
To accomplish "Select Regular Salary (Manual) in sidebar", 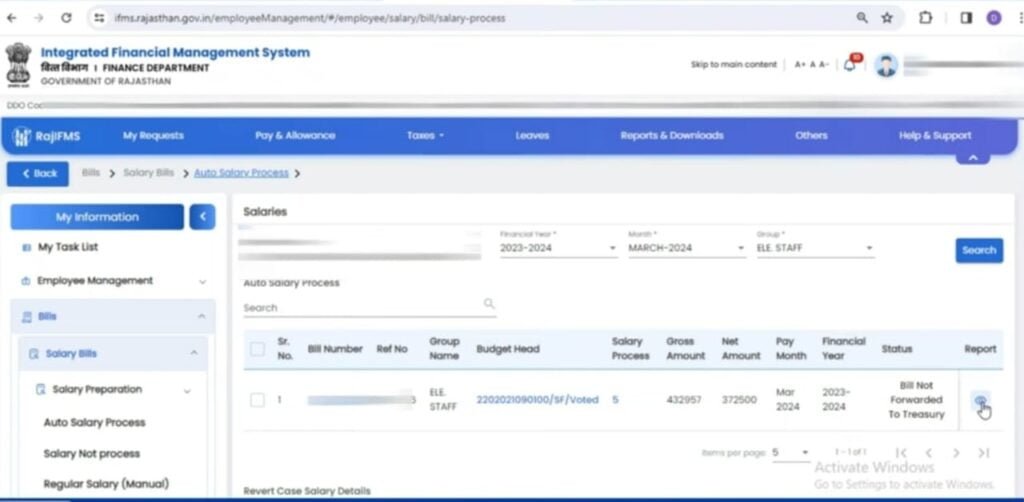I will [106, 484].
